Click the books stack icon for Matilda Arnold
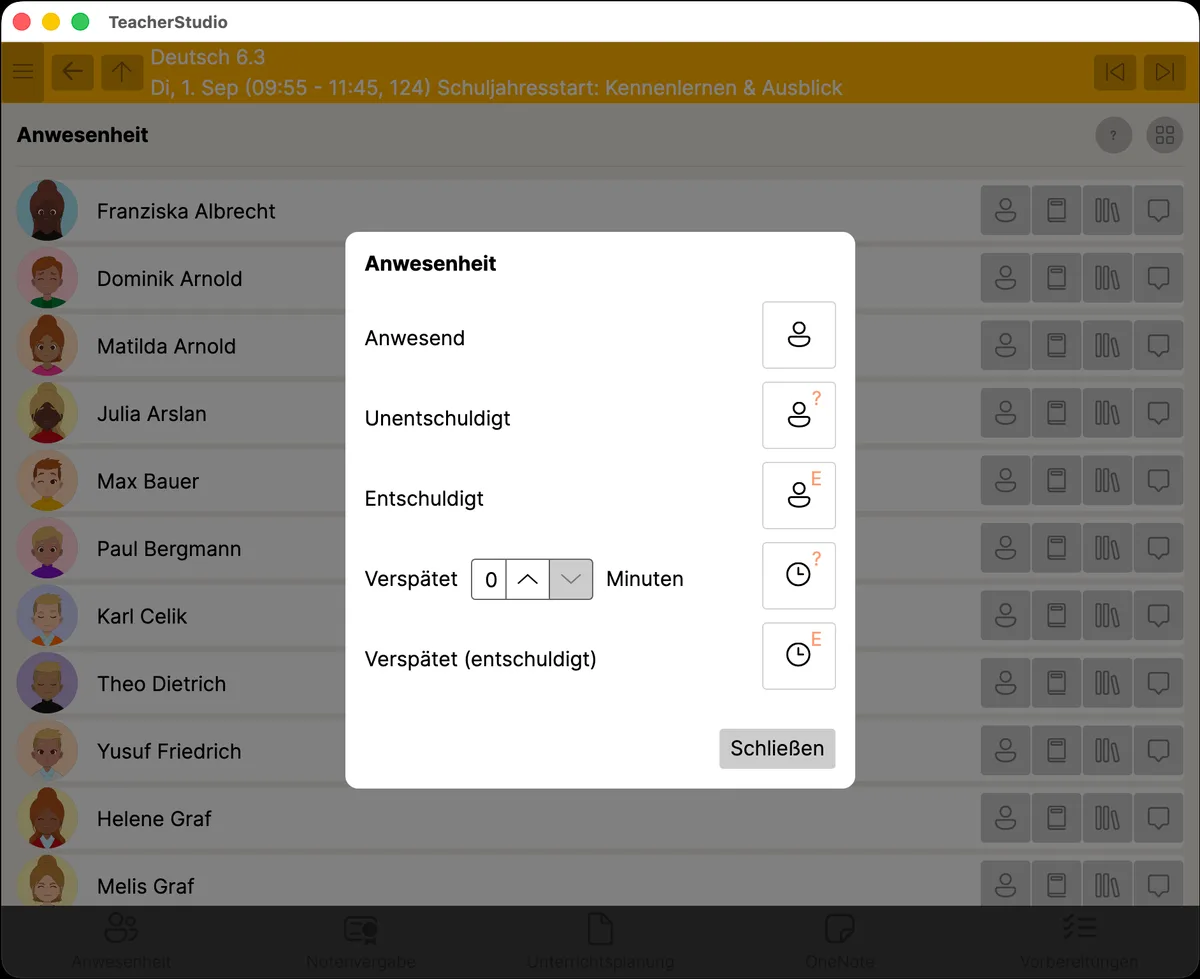This screenshot has height=979, width=1200. 1107,346
